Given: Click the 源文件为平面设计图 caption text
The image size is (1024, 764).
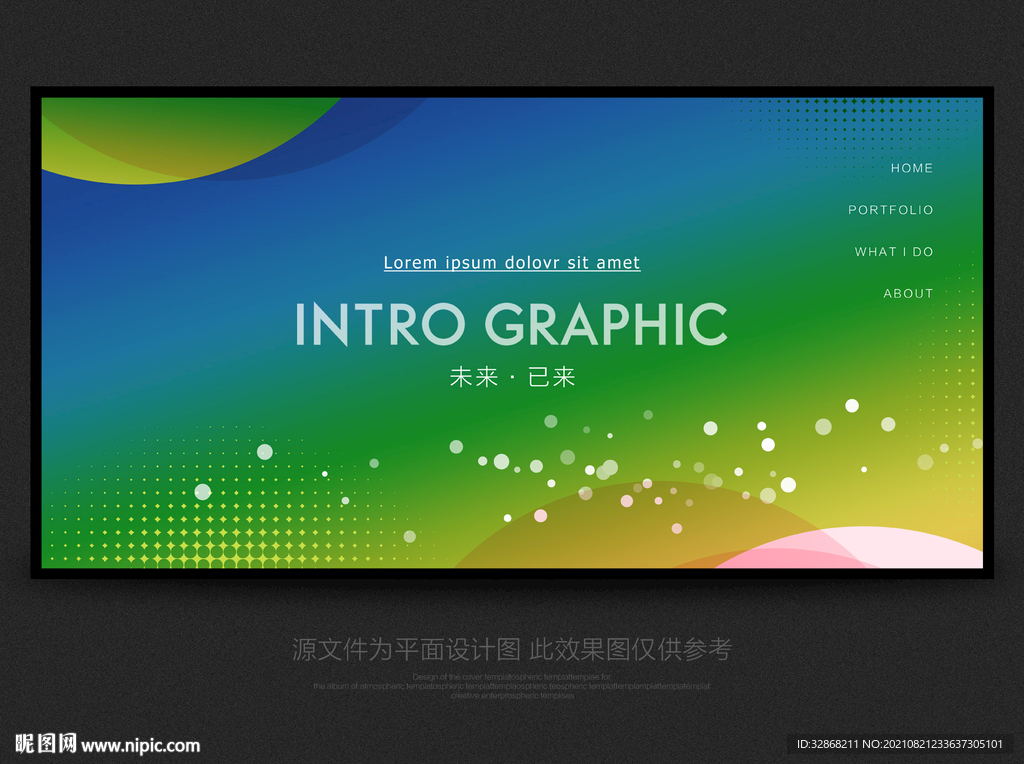Looking at the screenshot, I should 406,649.
